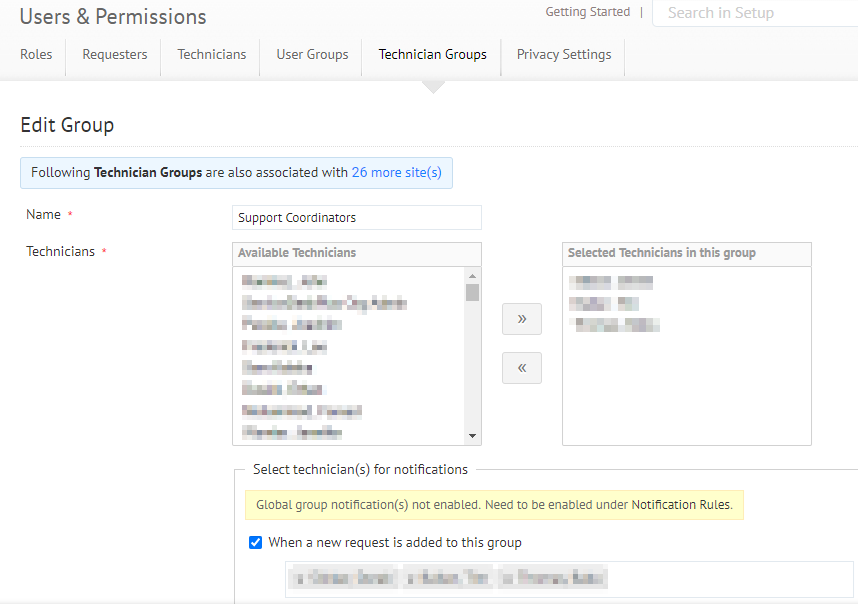Click the scroll up arrow in Available Technicians
The image size is (858, 604).
[472, 274]
